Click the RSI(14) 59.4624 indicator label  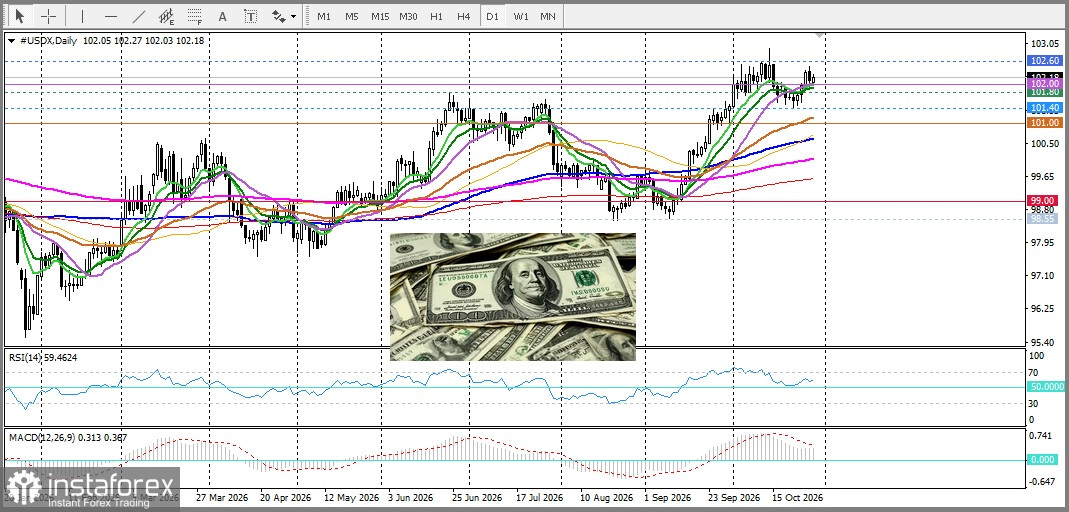[43, 357]
